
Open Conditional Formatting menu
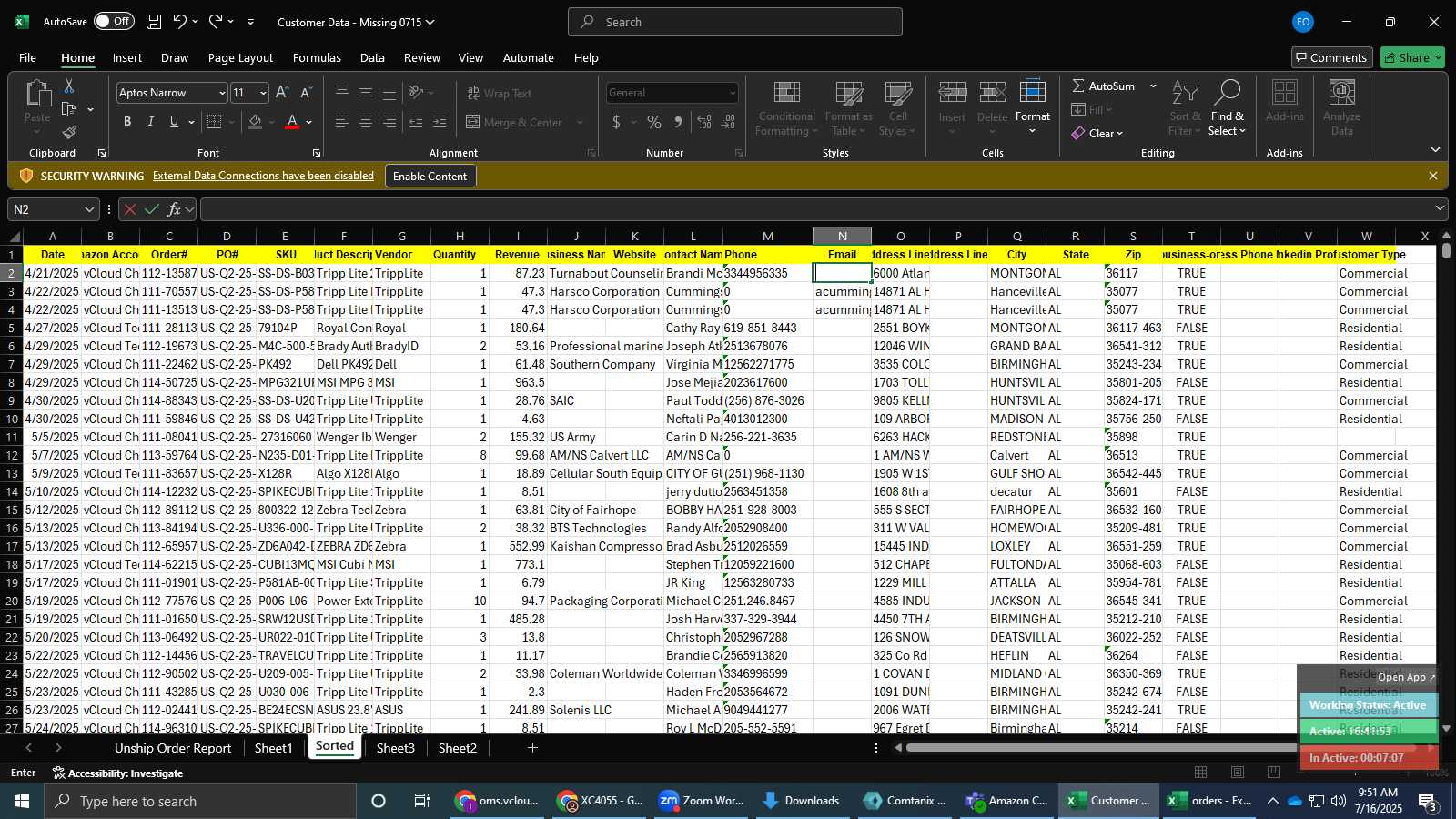click(787, 107)
